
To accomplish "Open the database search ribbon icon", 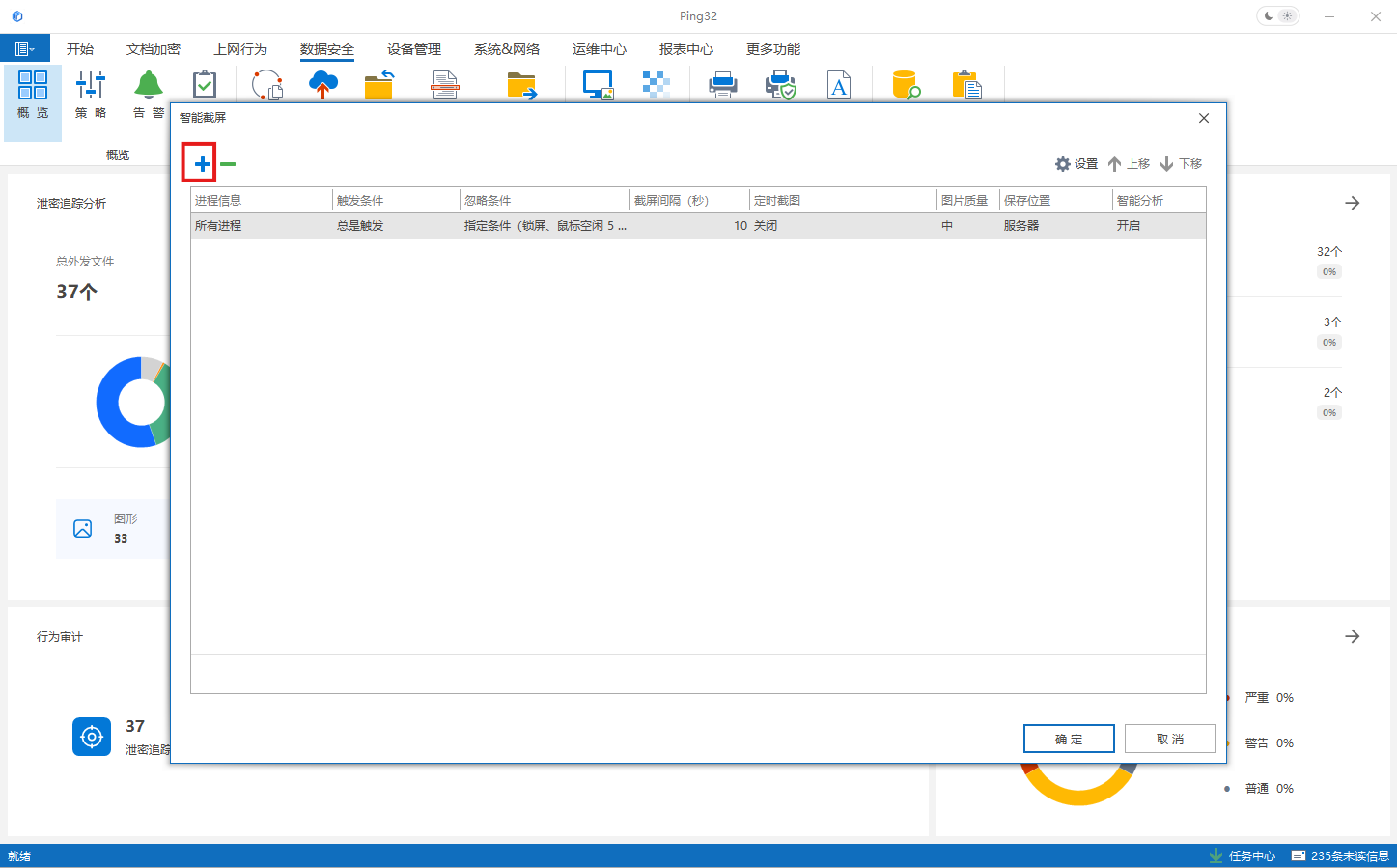I will pyautogui.click(x=906, y=85).
